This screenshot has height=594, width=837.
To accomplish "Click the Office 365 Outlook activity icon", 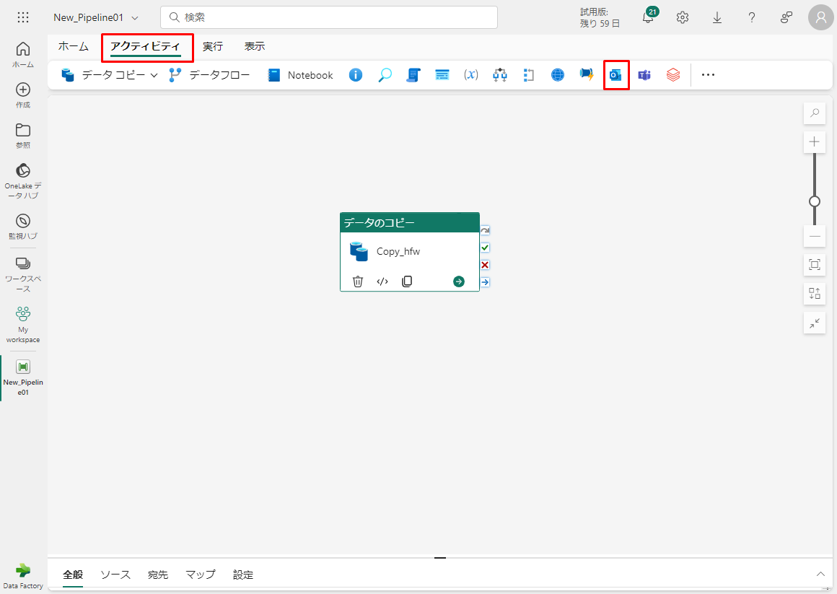I will (x=616, y=75).
